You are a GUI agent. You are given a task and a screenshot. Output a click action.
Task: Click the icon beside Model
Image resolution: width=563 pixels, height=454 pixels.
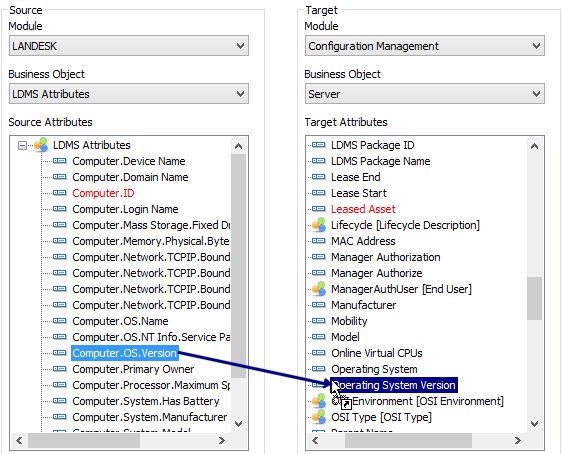(318, 337)
